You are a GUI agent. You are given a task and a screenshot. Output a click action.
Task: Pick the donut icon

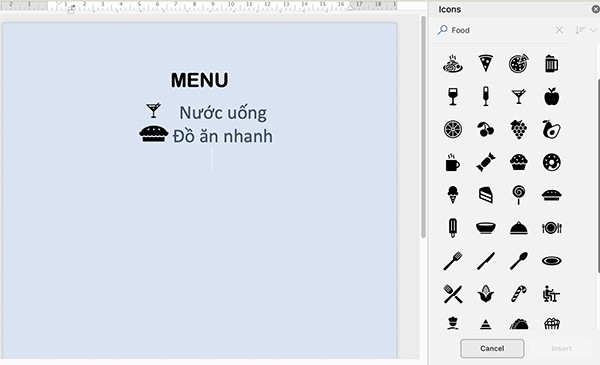[551, 162]
